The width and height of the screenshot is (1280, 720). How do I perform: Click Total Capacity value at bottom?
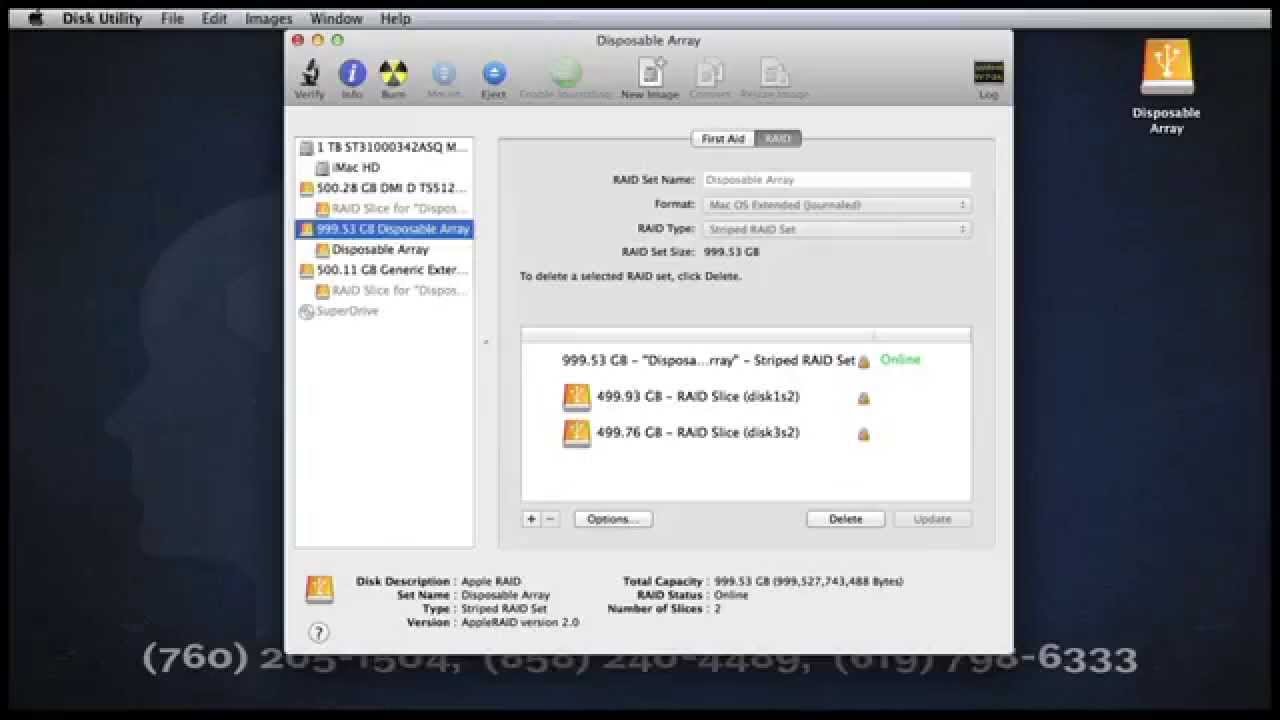809,581
